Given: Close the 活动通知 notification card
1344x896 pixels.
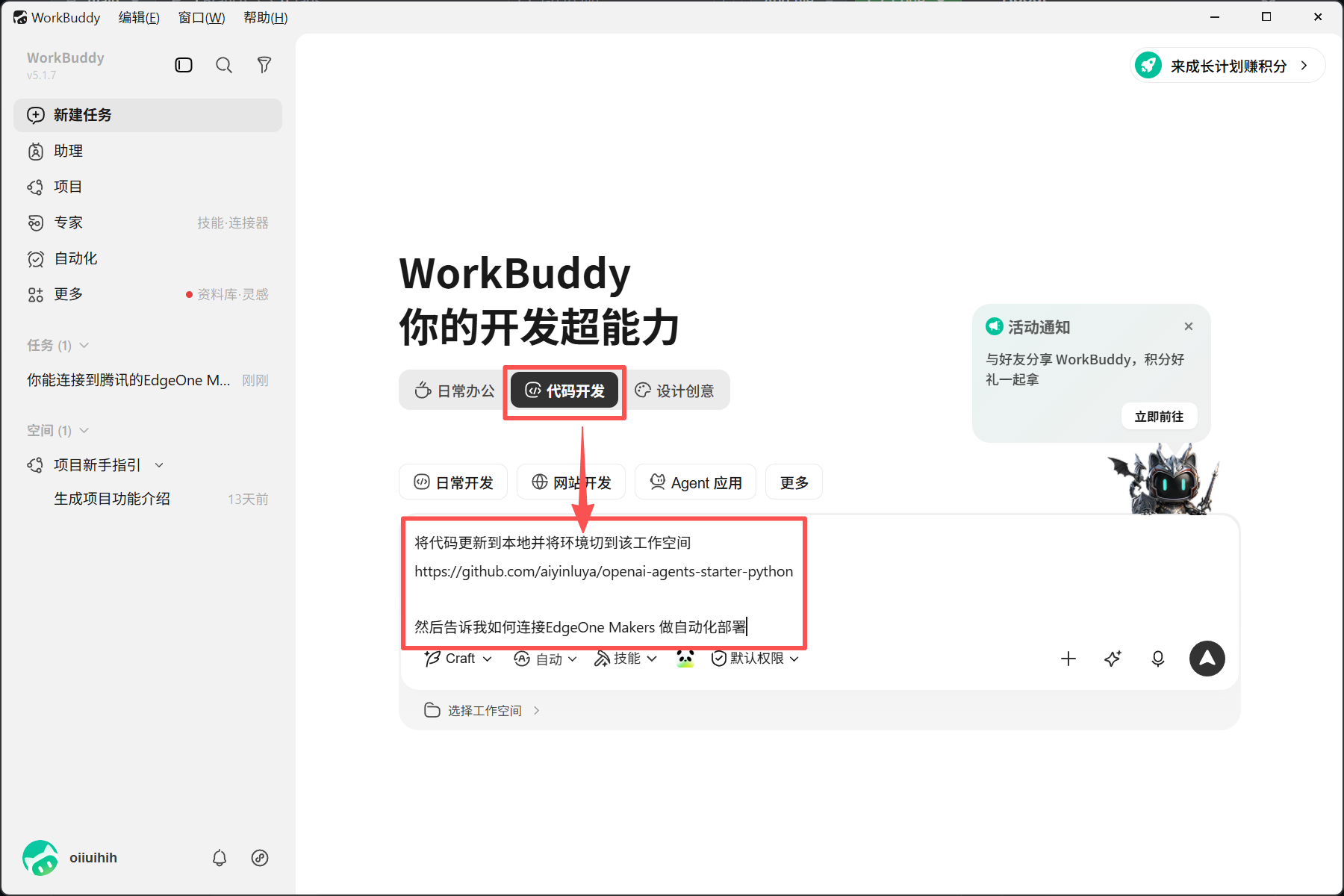Looking at the screenshot, I should [1189, 326].
